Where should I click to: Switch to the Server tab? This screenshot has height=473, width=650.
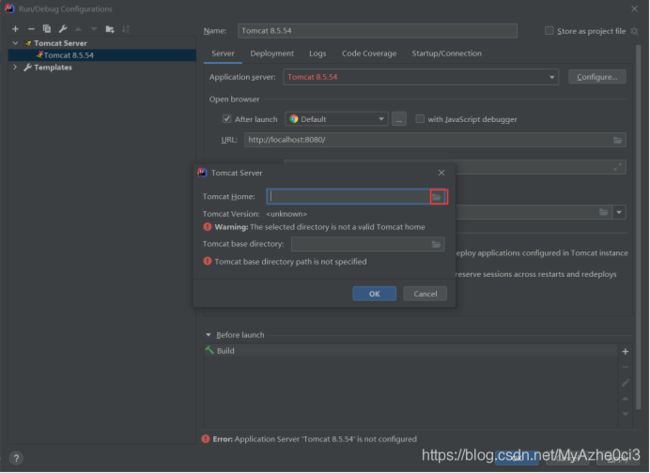pyautogui.click(x=223, y=53)
